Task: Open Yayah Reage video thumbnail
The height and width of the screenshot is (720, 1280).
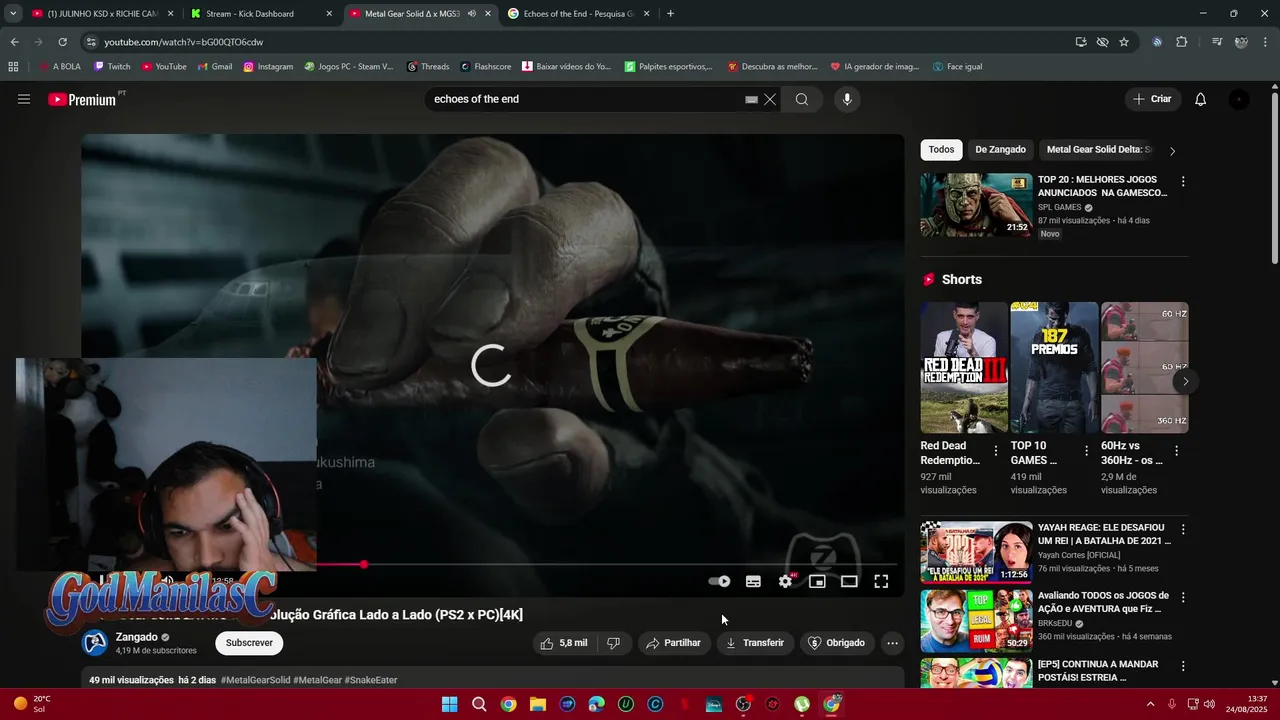Action: coord(976,551)
